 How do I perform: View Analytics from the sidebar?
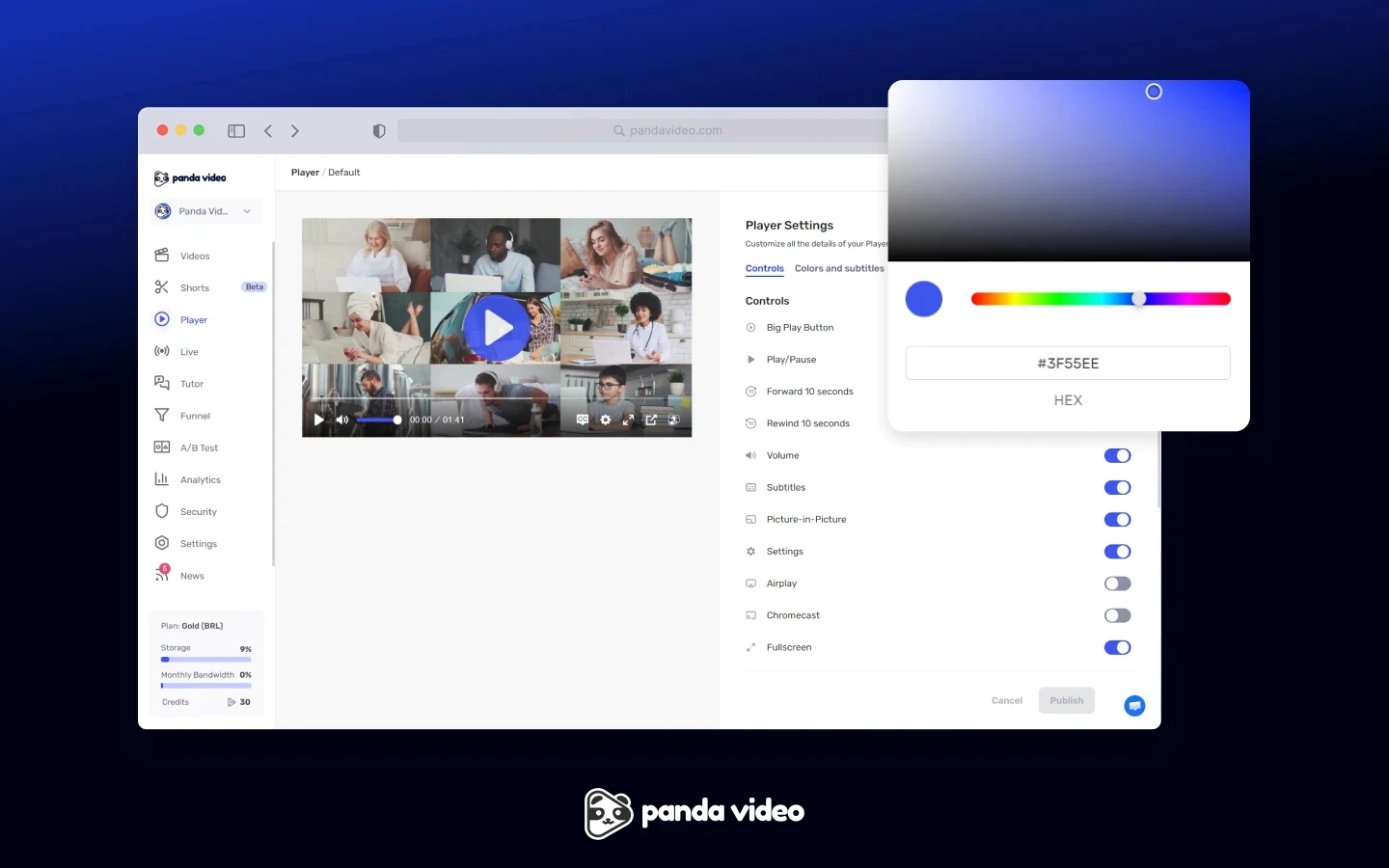click(201, 479)
